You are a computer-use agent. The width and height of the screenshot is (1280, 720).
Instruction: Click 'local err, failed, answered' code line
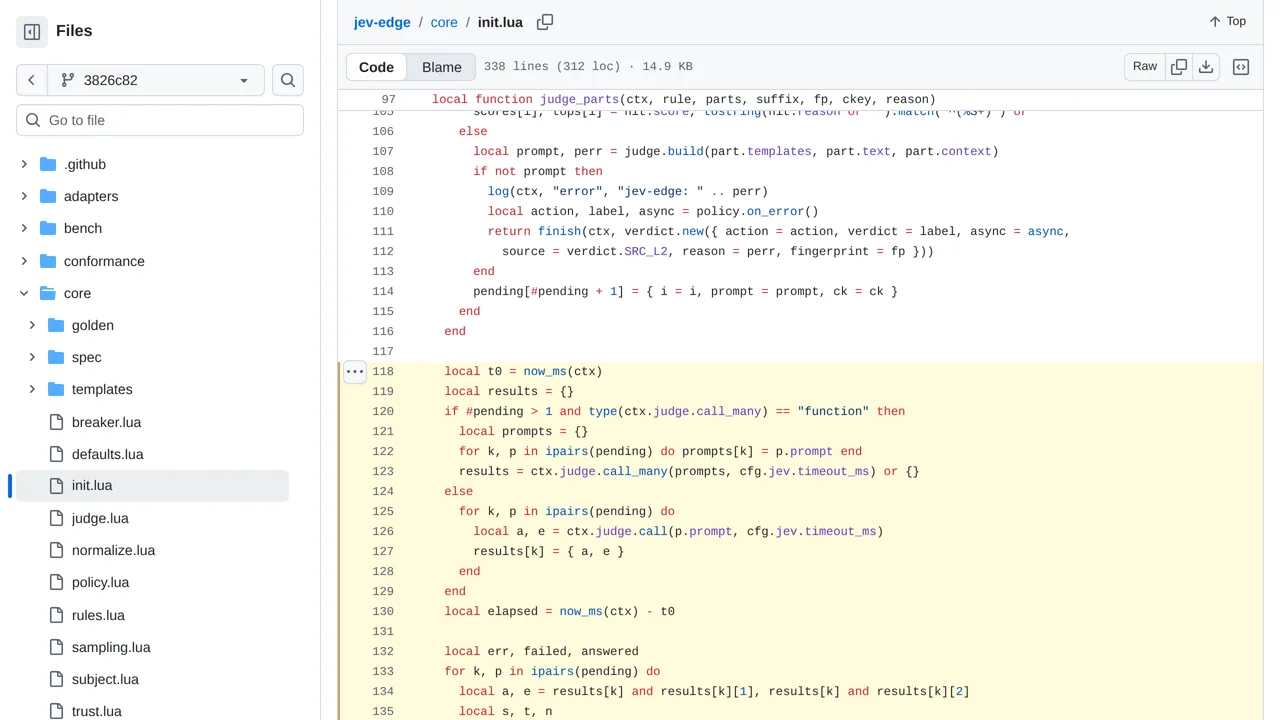click(x=542, y=651)
